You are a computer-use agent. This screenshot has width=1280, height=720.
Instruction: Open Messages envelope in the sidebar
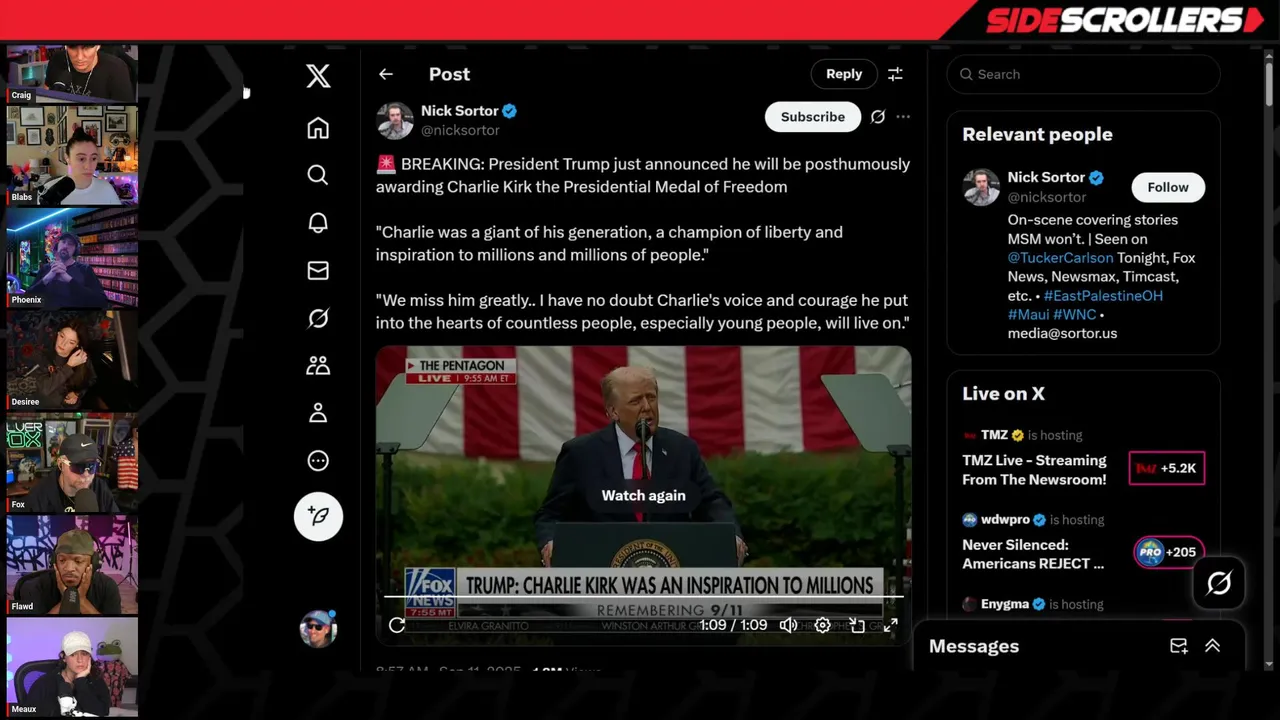tap(318, 270)
